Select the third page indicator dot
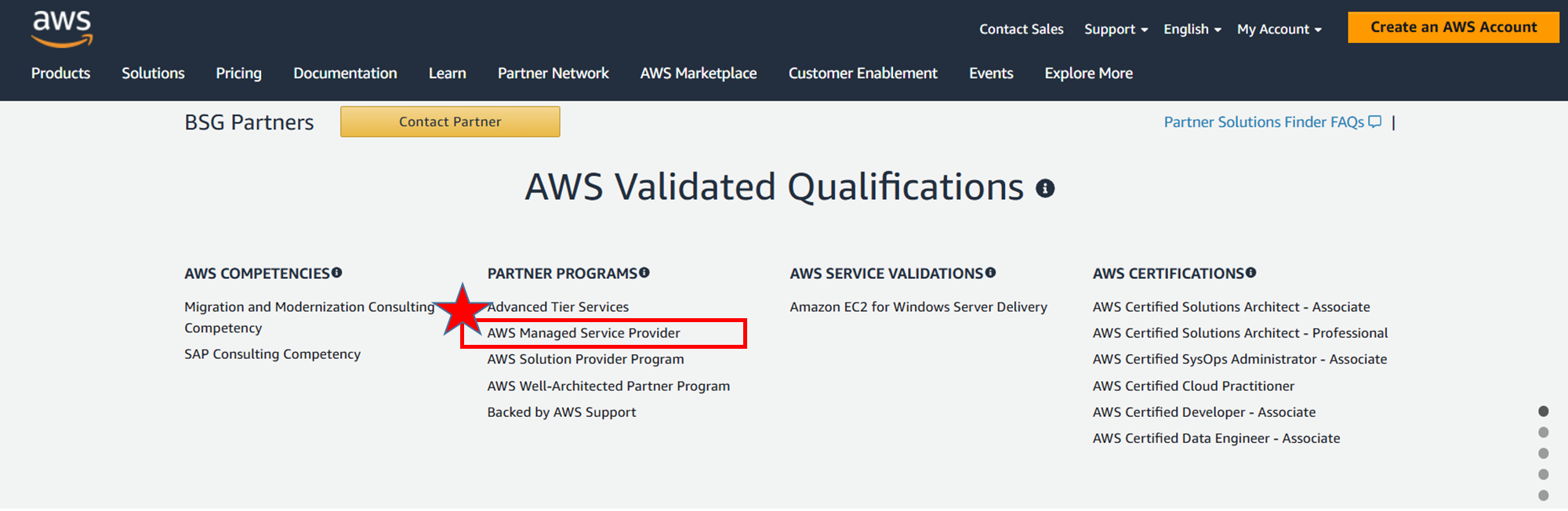 pos(1544,454)
